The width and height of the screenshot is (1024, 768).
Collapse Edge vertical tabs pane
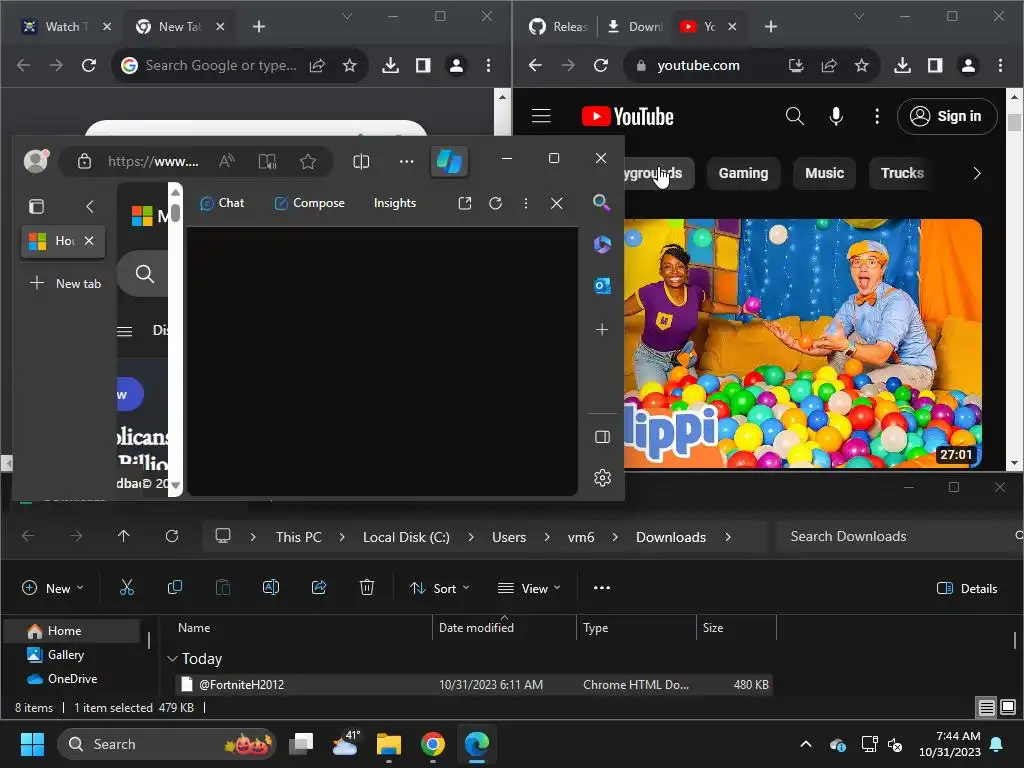(x=90, y=207)
